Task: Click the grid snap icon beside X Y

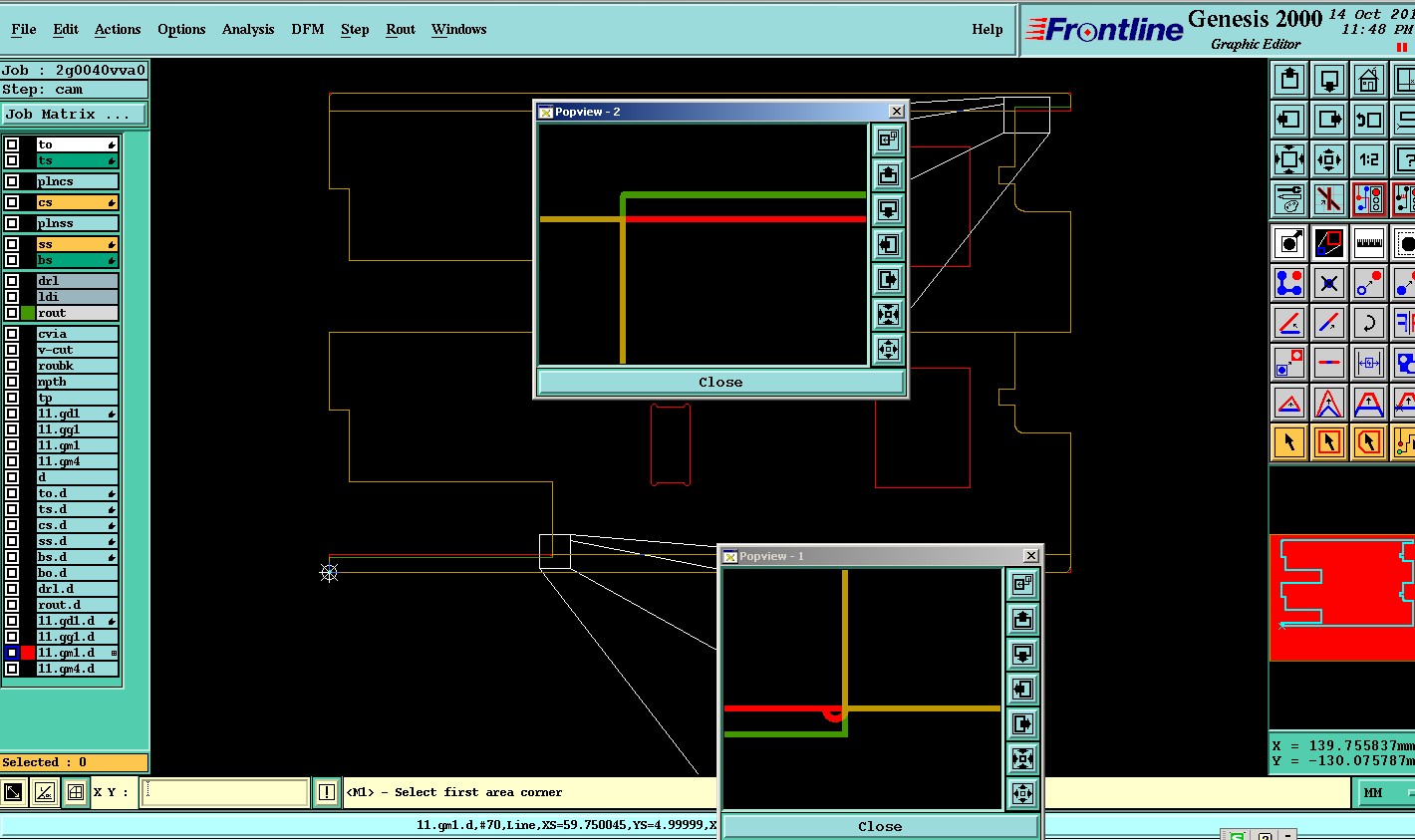Action: click(75, 792)
